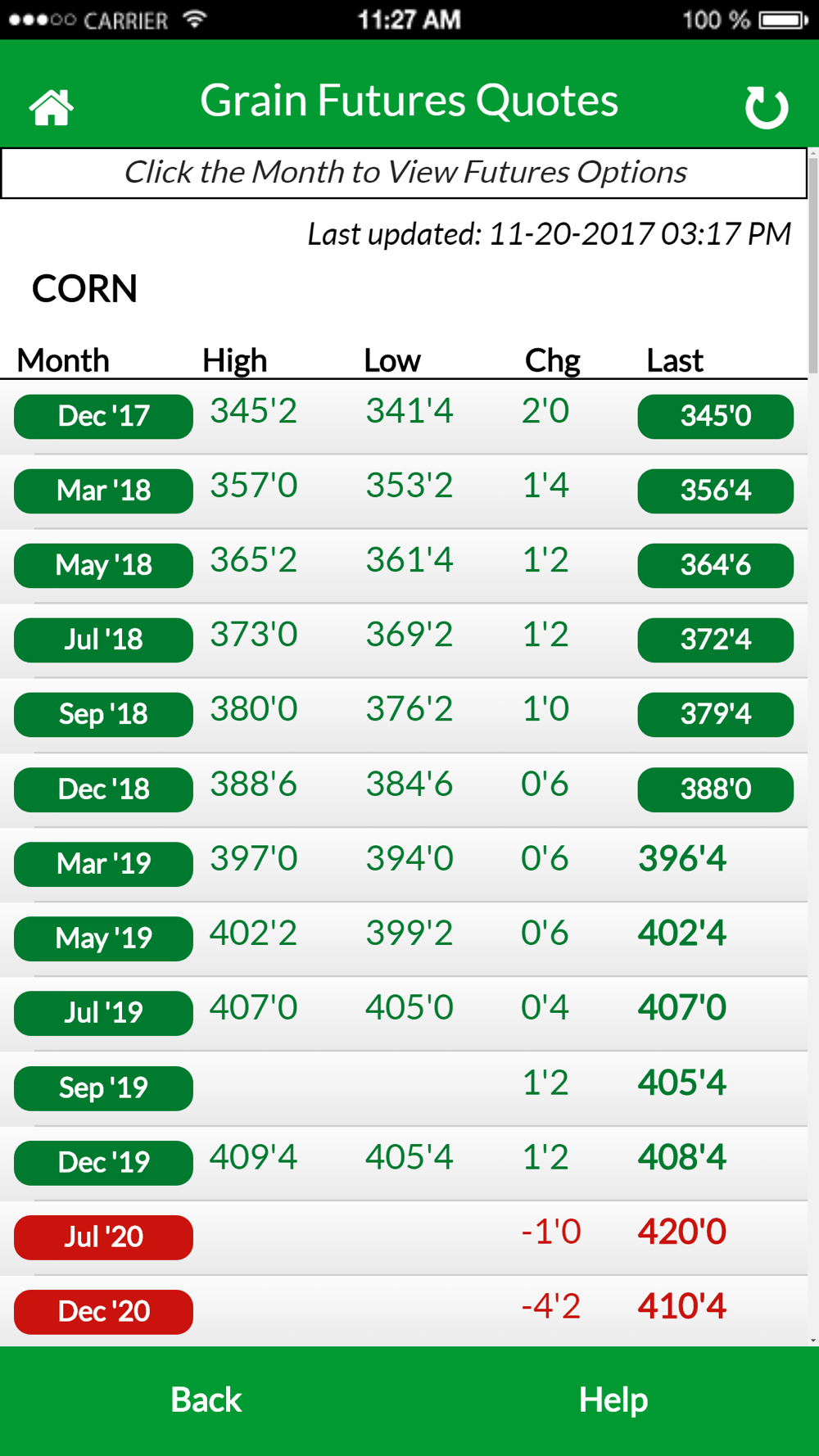Tap the Jul '19 month button

(103, 1013)
